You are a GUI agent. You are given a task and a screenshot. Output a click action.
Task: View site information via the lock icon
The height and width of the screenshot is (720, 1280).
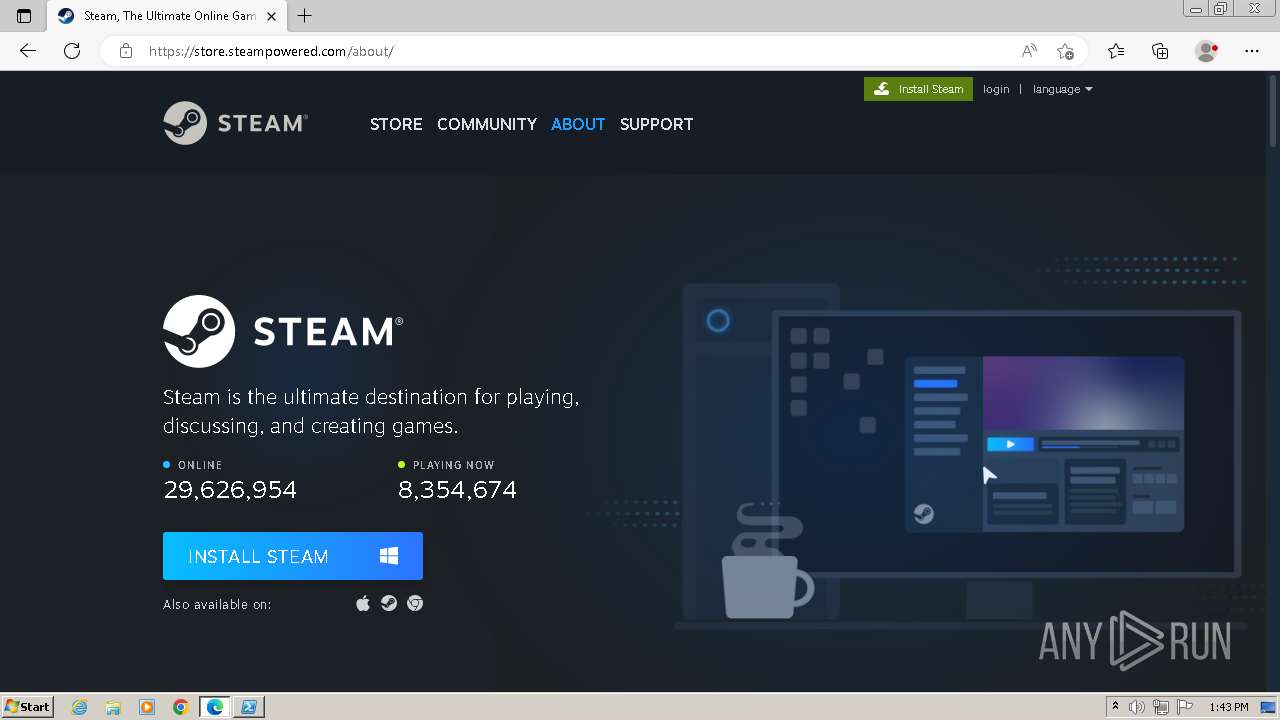126,51
